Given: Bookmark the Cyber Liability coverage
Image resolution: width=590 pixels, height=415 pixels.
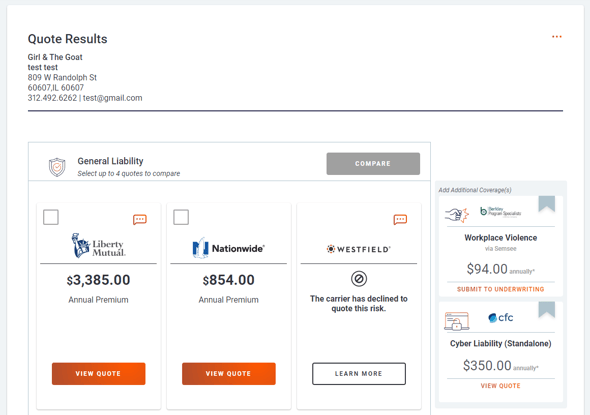Looking at the screenshot, I should (x=546, y=309).
